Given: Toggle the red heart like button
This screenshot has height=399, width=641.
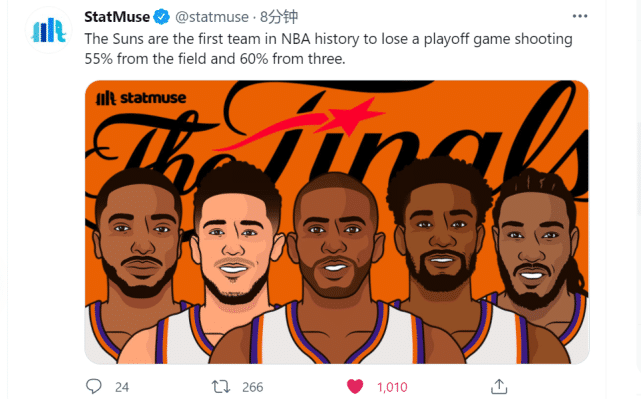Looking at the screenshot, I should (355, 386).
